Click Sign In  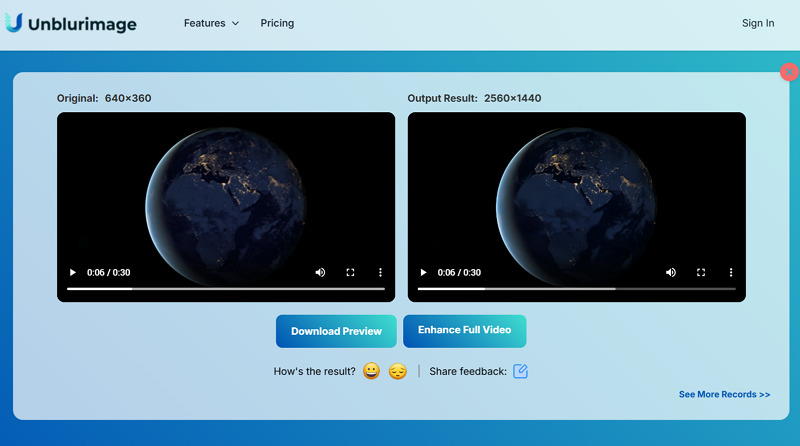[x=757, y=23]
